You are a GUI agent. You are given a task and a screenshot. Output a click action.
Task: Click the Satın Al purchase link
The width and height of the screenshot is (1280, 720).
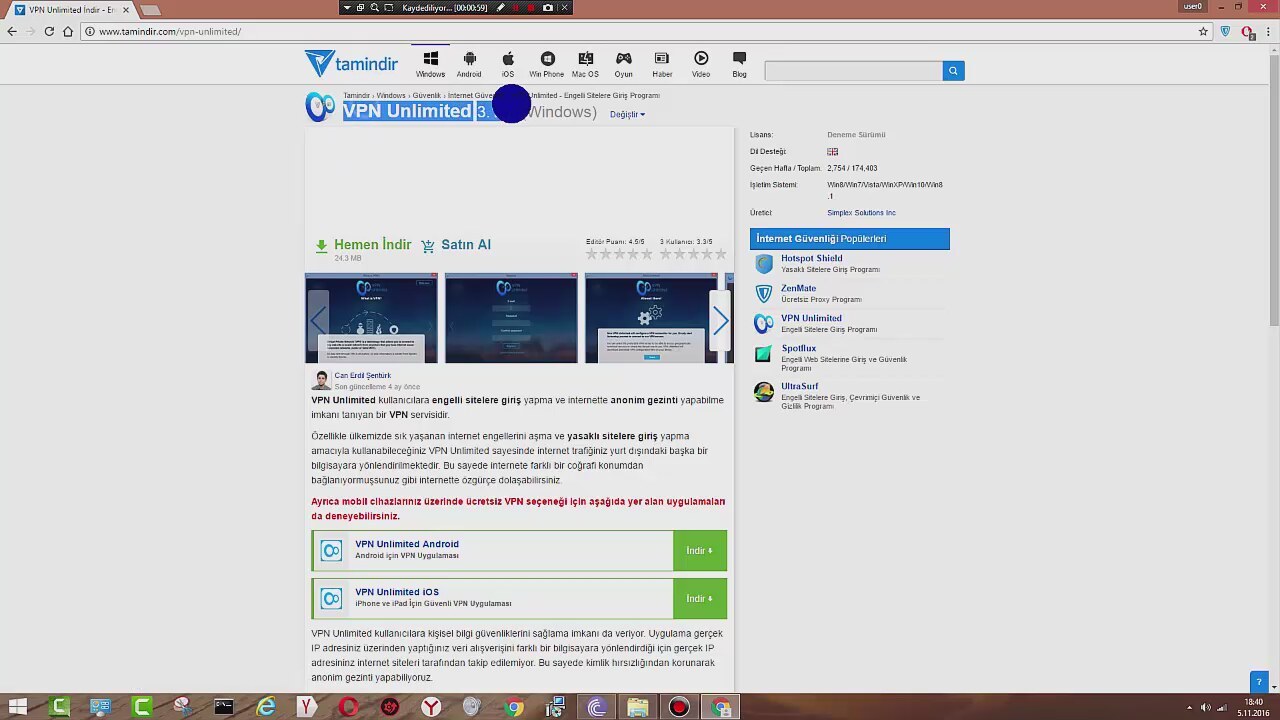point(456,245)
